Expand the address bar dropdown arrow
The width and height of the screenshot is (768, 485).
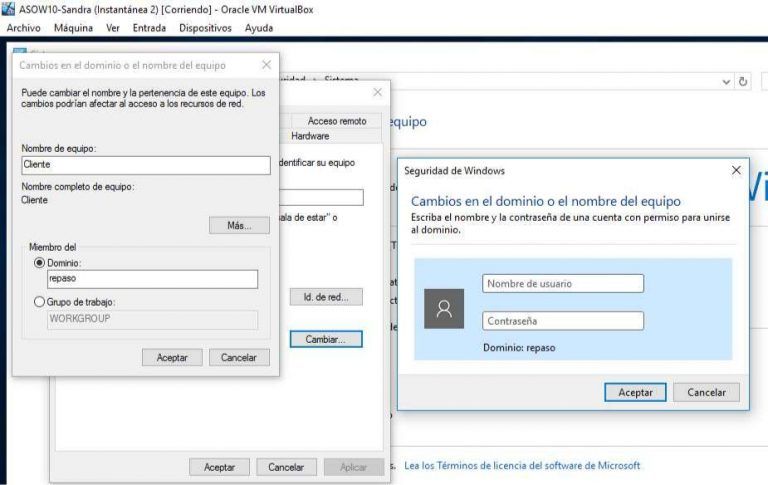pyautogui.click(x=726, y=82)
